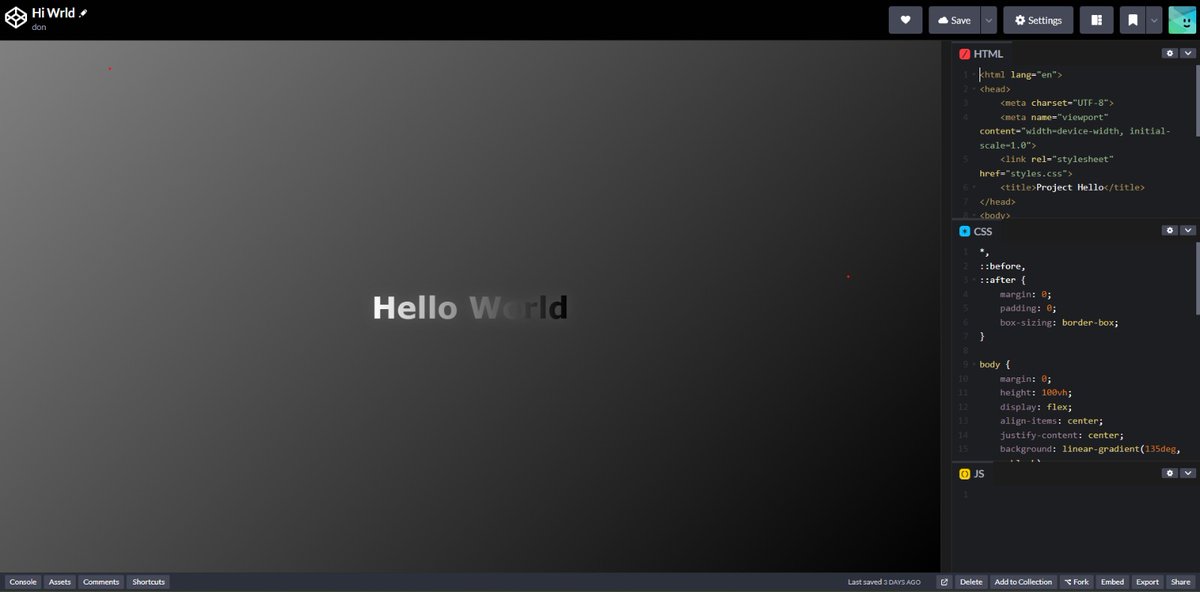Save the pen
This screenshot has height=592, width=1200.
[954, 20]
